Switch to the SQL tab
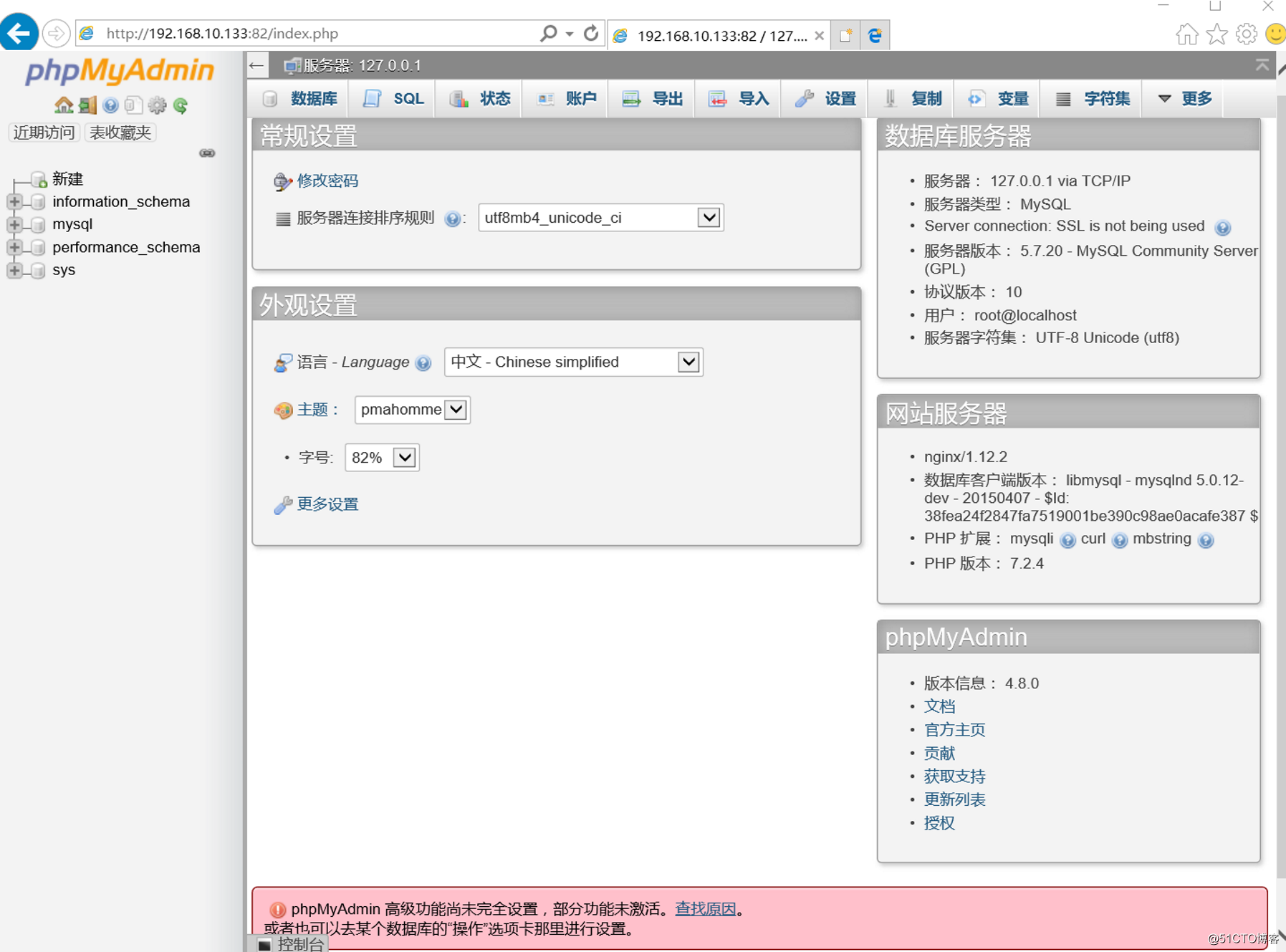The height and width of the screenshot is (952, 1286). tap(393, 99)
